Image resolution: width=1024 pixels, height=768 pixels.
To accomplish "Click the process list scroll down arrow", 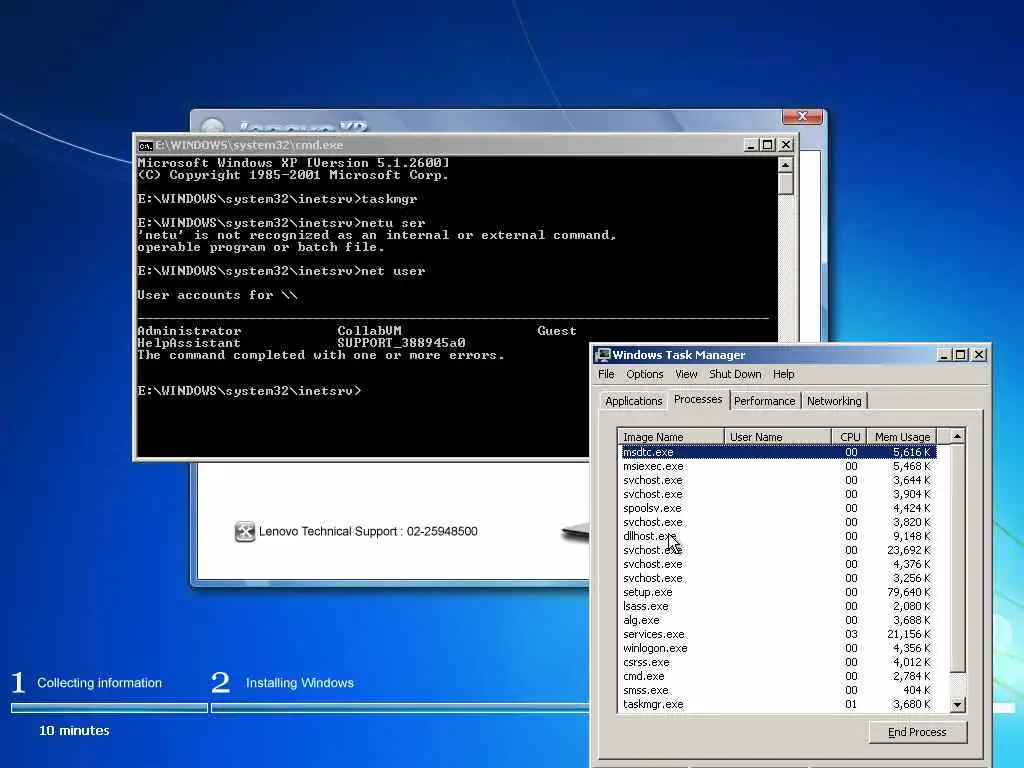I will click(x=957, y=705).
